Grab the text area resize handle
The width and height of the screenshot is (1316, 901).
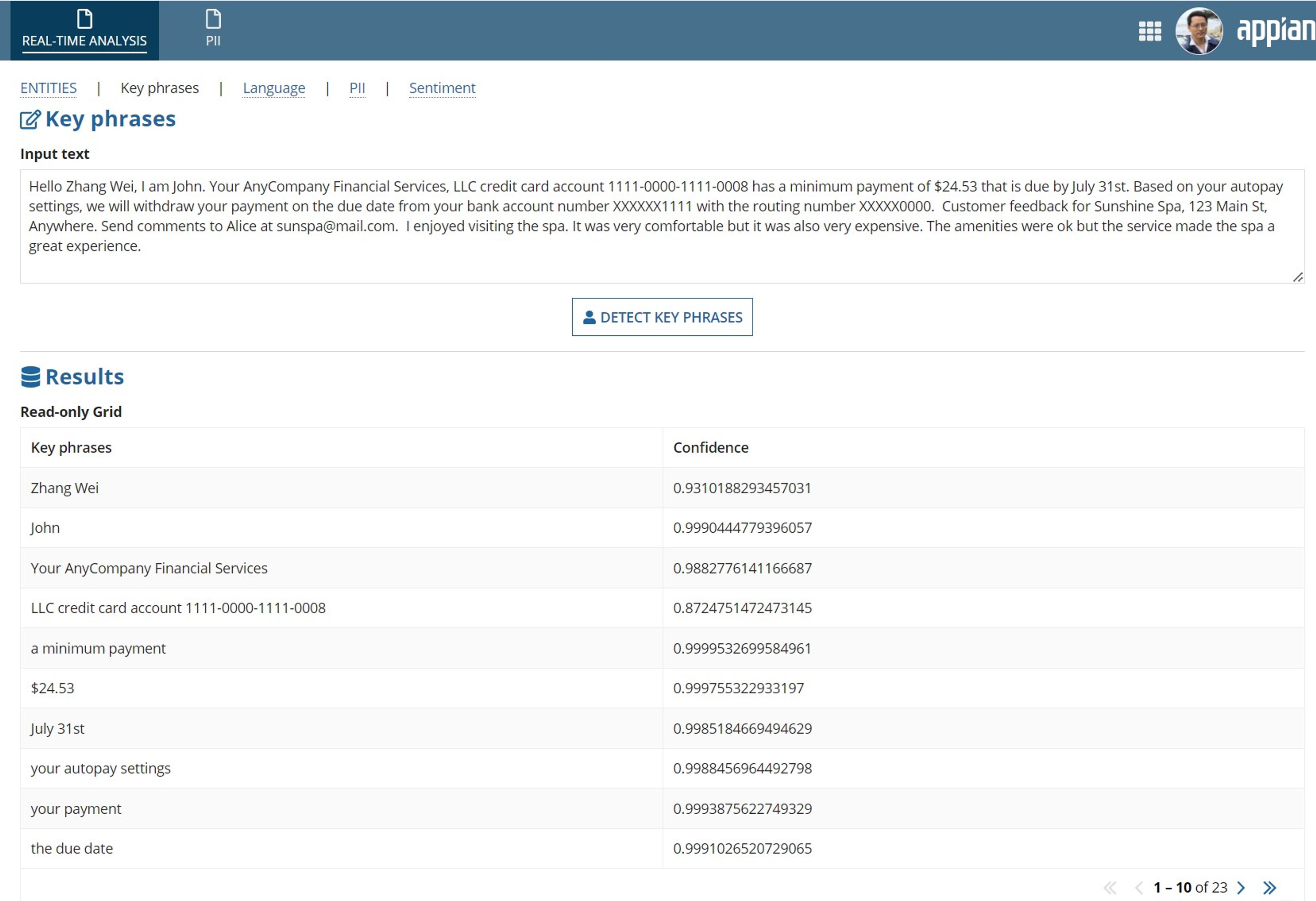[1298, 277]
